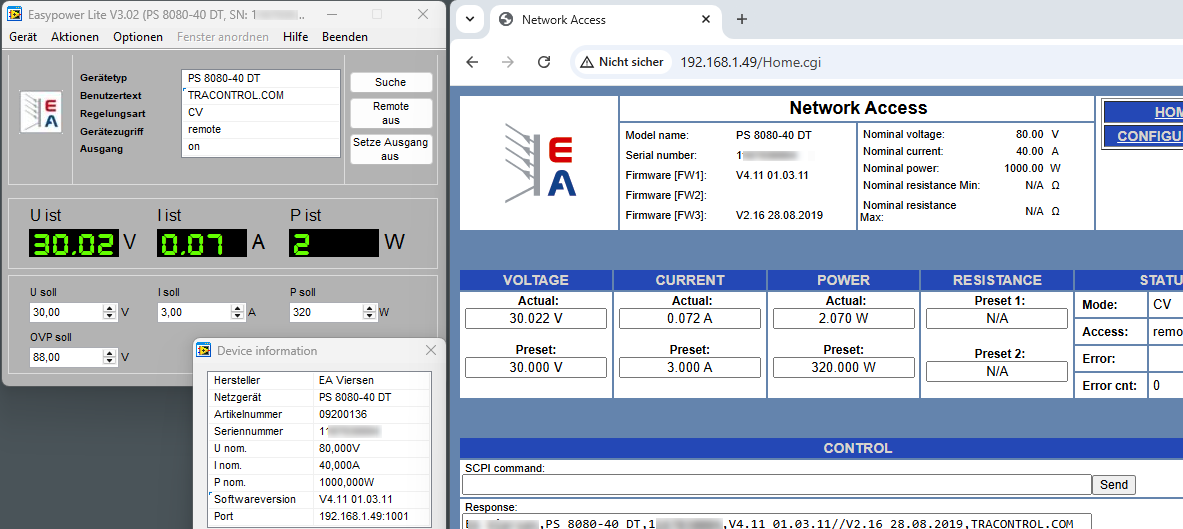Click the 'Nicht sicher' security warning

click(621, 62)
